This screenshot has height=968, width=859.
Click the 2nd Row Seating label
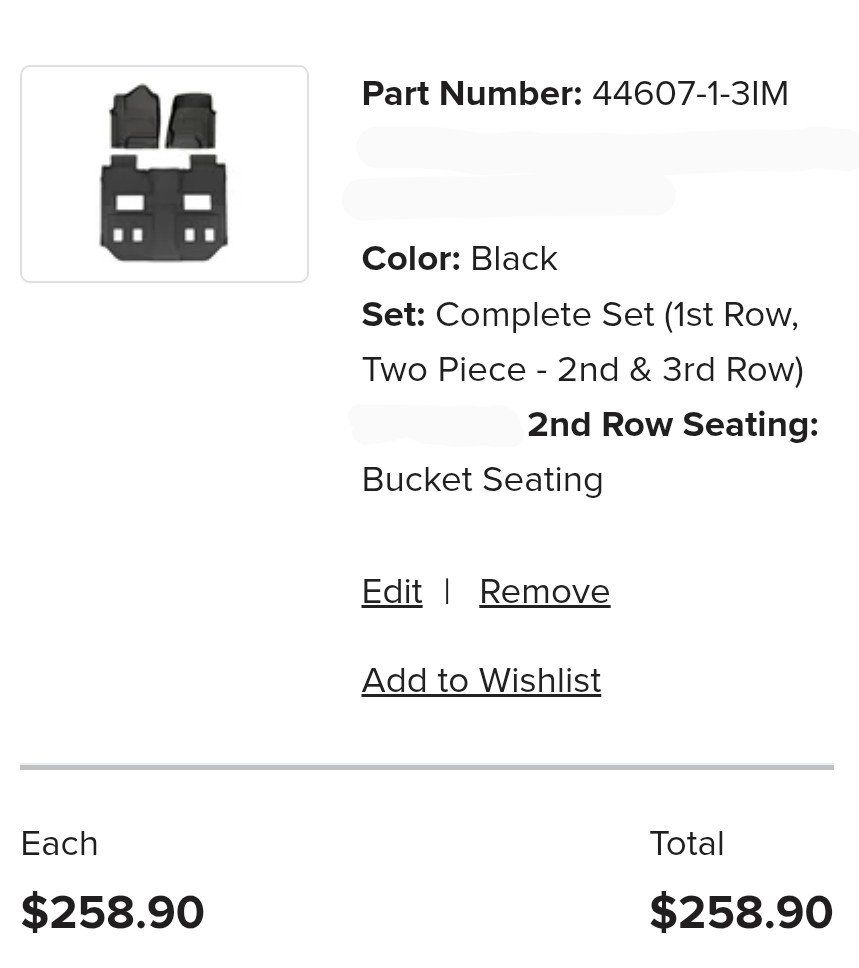pos(672,425)
